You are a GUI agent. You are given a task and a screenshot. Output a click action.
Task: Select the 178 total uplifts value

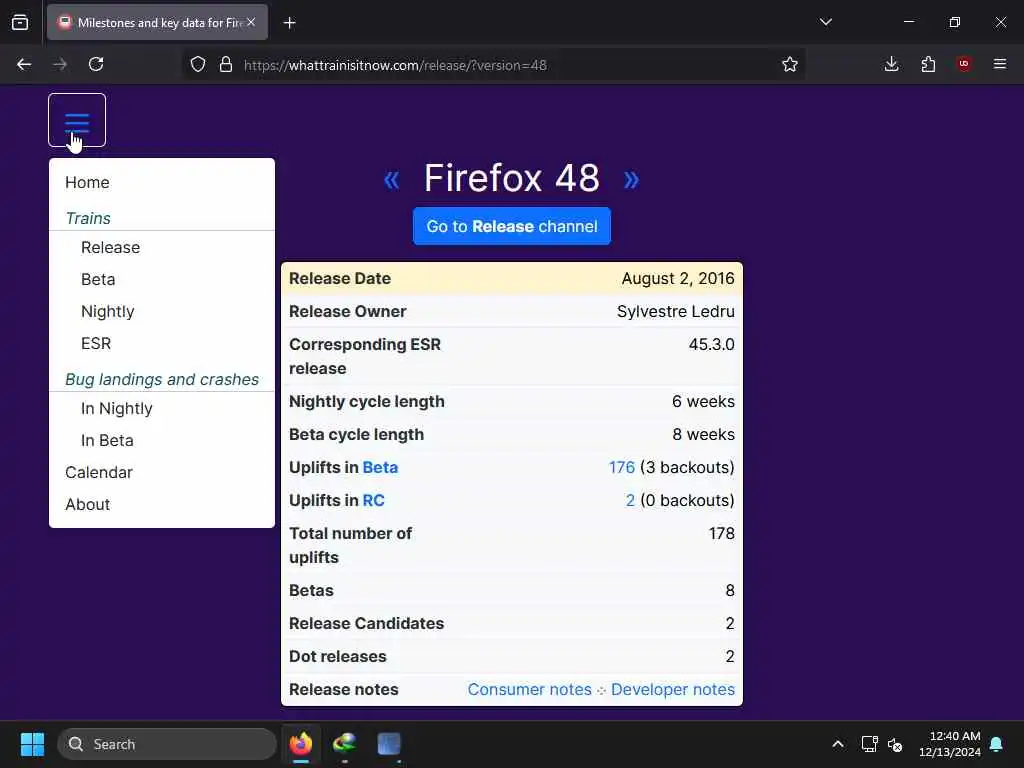[x=722, y=534]
